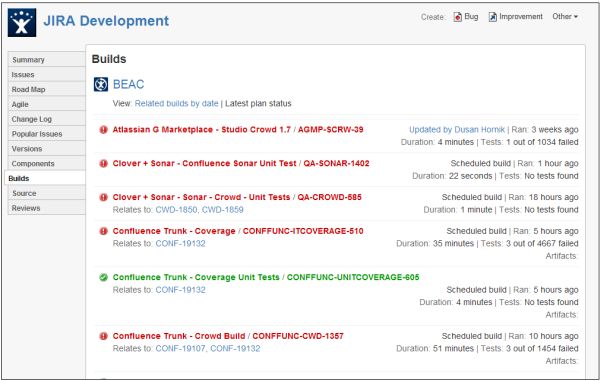Click the 'Duration: 51 minutes' text

(435, 348)
